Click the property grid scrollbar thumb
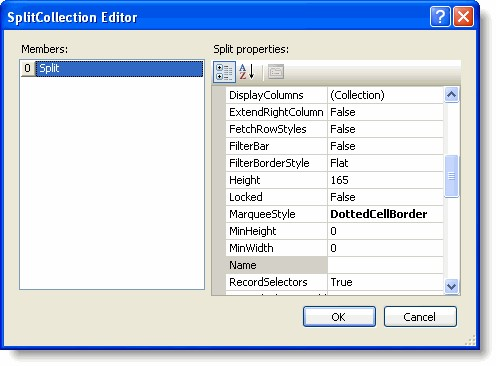 [x=451, y=176]
